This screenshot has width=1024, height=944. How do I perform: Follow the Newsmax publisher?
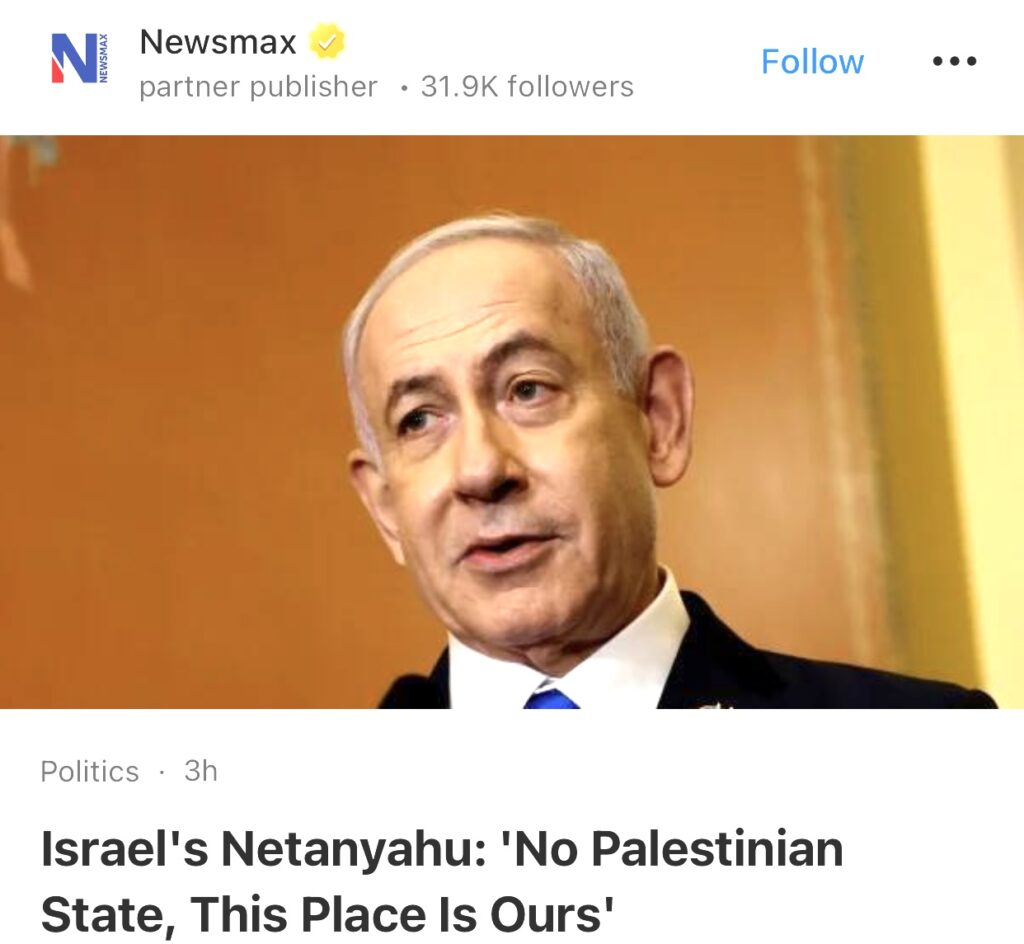pos(812,61)
